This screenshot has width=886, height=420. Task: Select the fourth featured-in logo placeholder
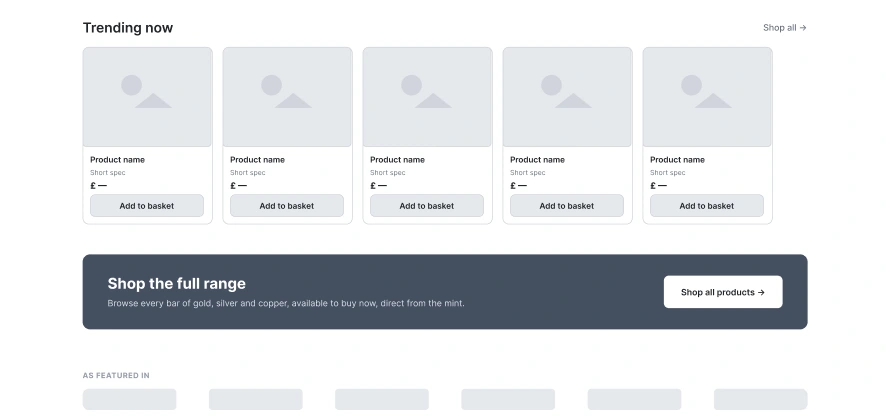508,399
